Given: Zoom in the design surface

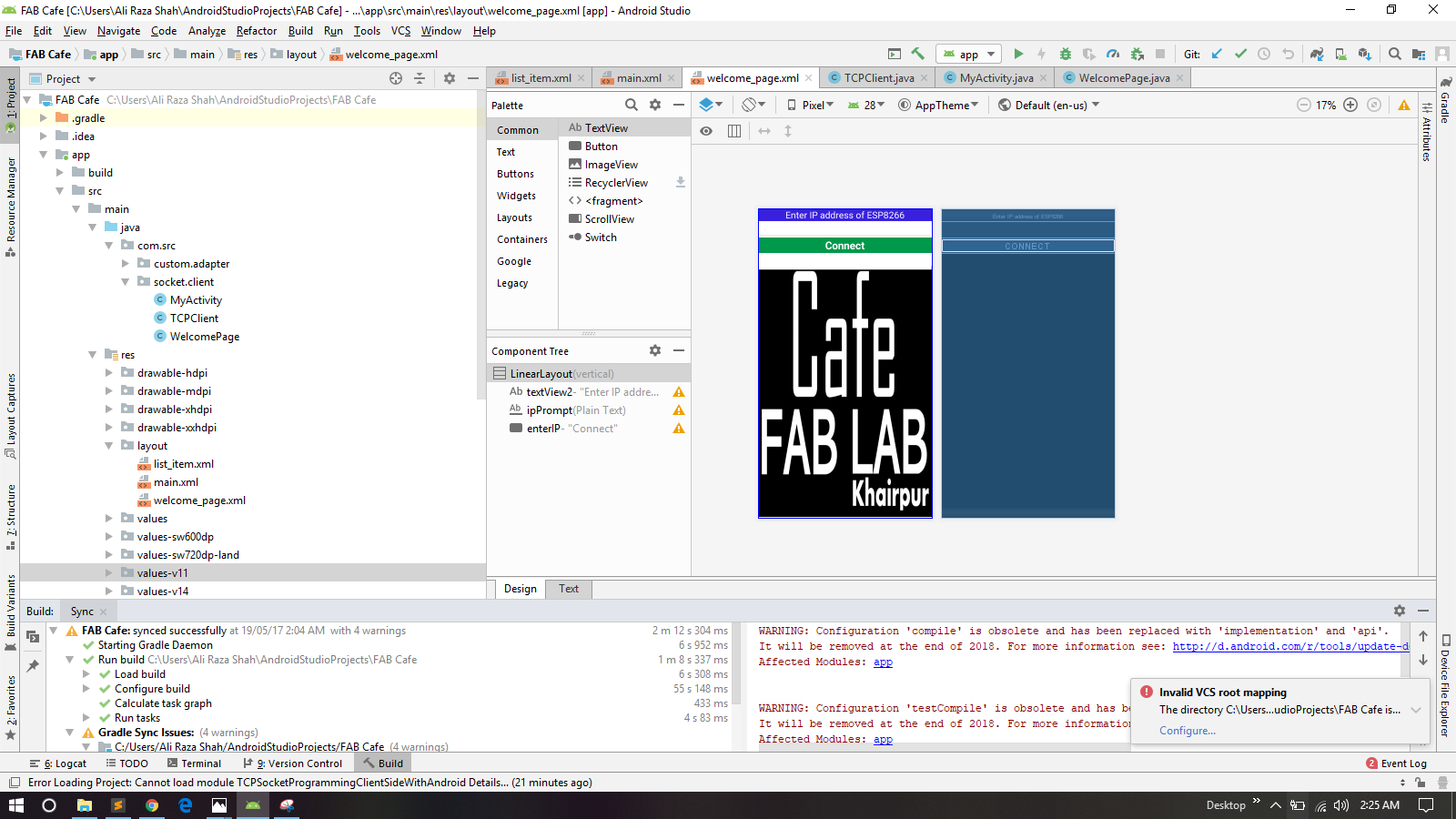Looking at the screenshot, I should click(x=1350, y=105).
